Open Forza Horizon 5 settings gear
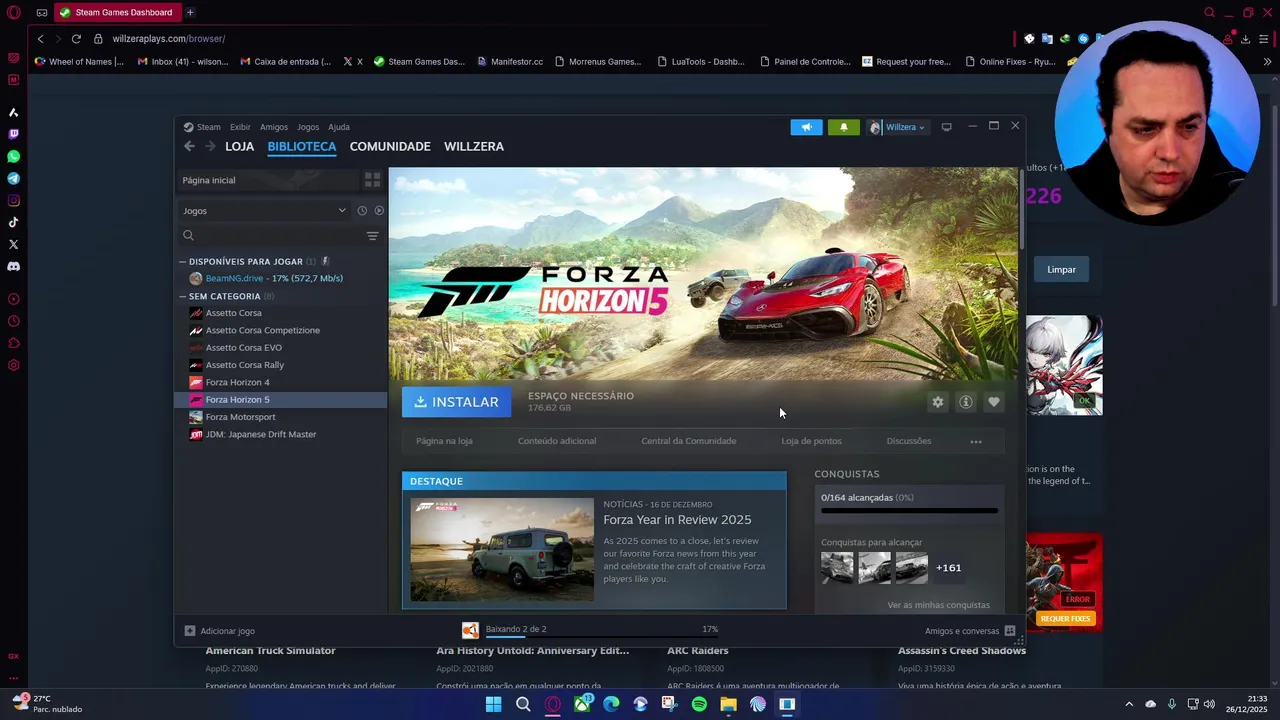Image resolution: width=1280 pixels, height=720 pixels. click(x=937, y=402)
